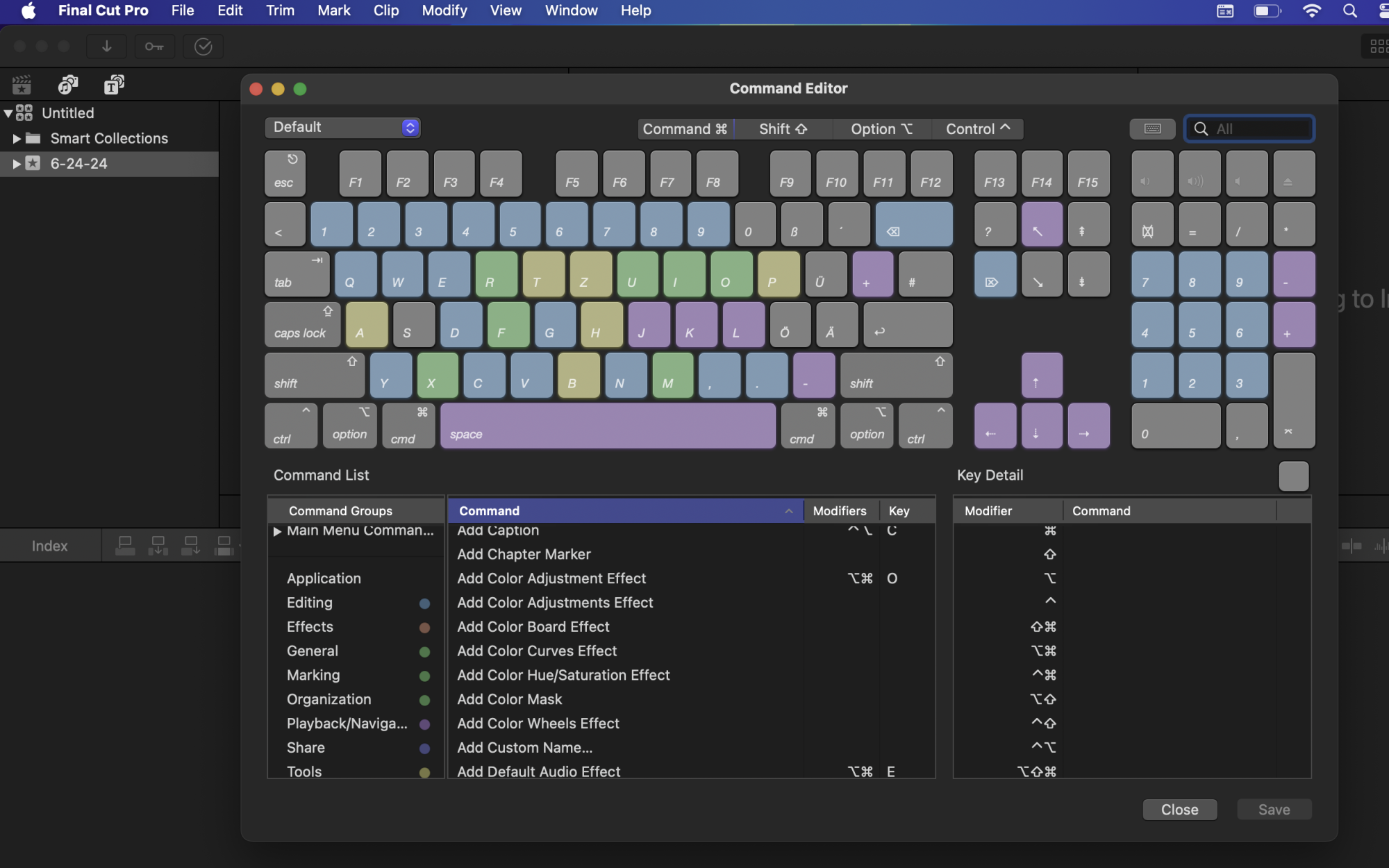The height and width of the screenshot is (868, 1389).
Task: Open the Clip menu
Action: pyautogui.click(x=385, y=10)
